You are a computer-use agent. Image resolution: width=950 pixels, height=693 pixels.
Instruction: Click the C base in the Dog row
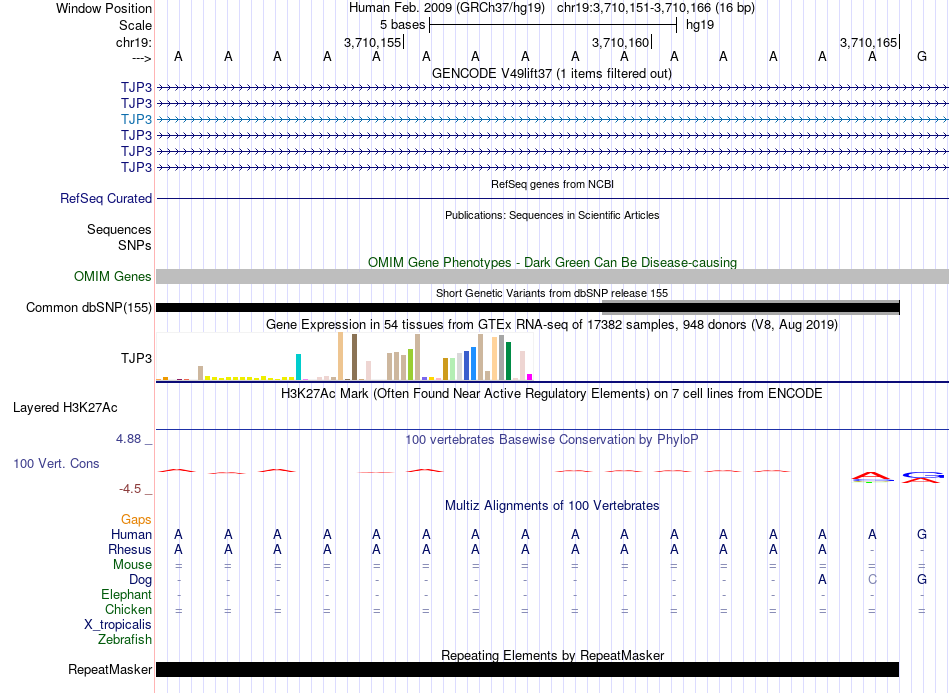[872, 580]
